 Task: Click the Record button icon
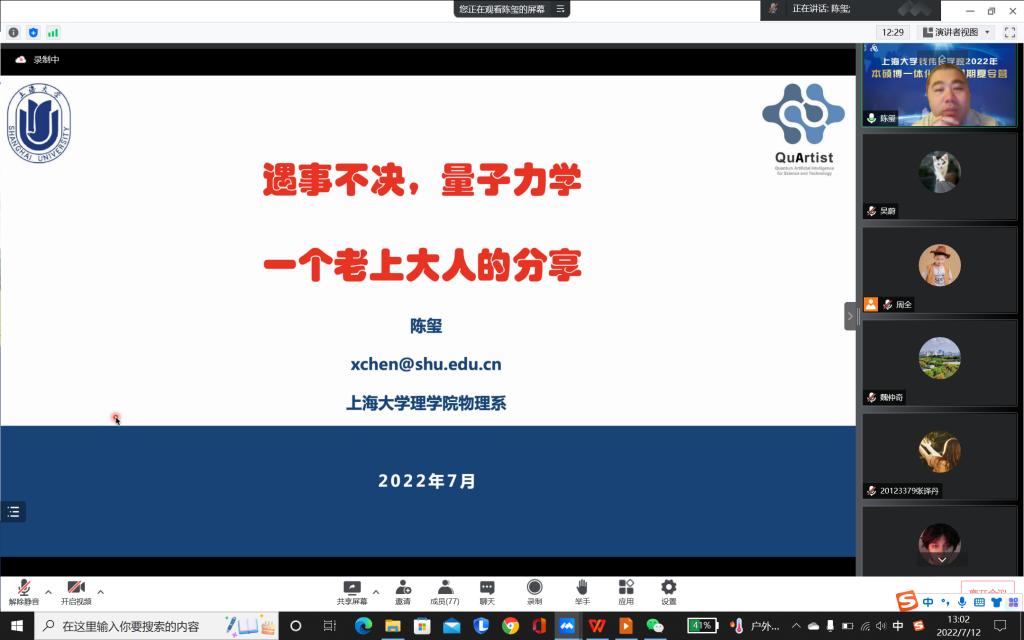534,590
